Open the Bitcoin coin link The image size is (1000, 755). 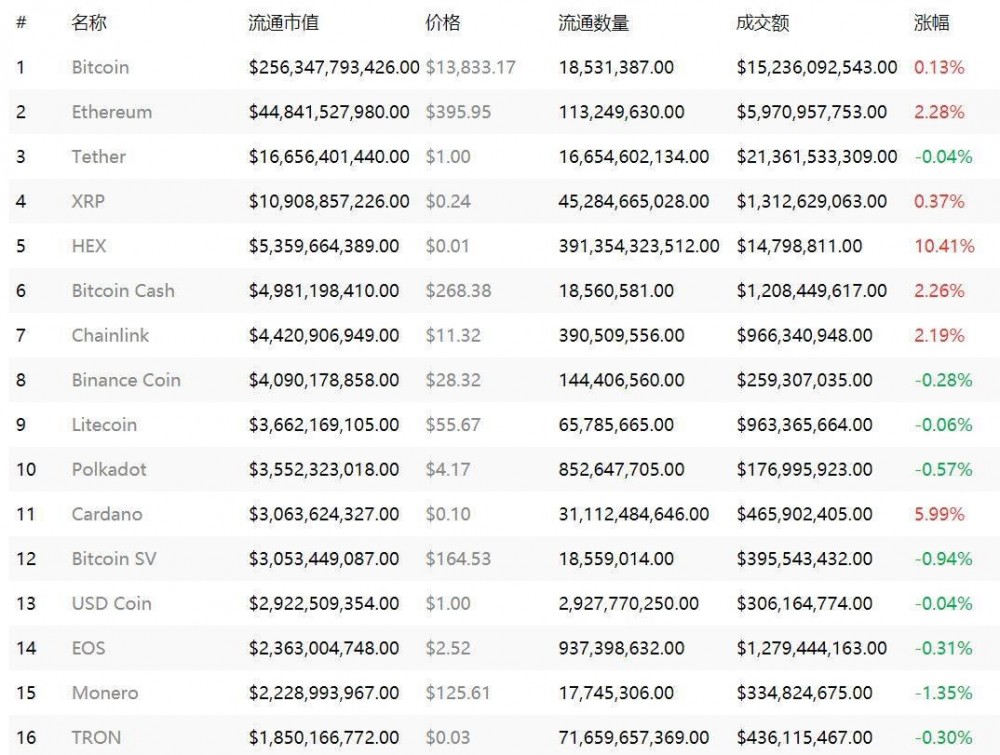coord(100,68)
